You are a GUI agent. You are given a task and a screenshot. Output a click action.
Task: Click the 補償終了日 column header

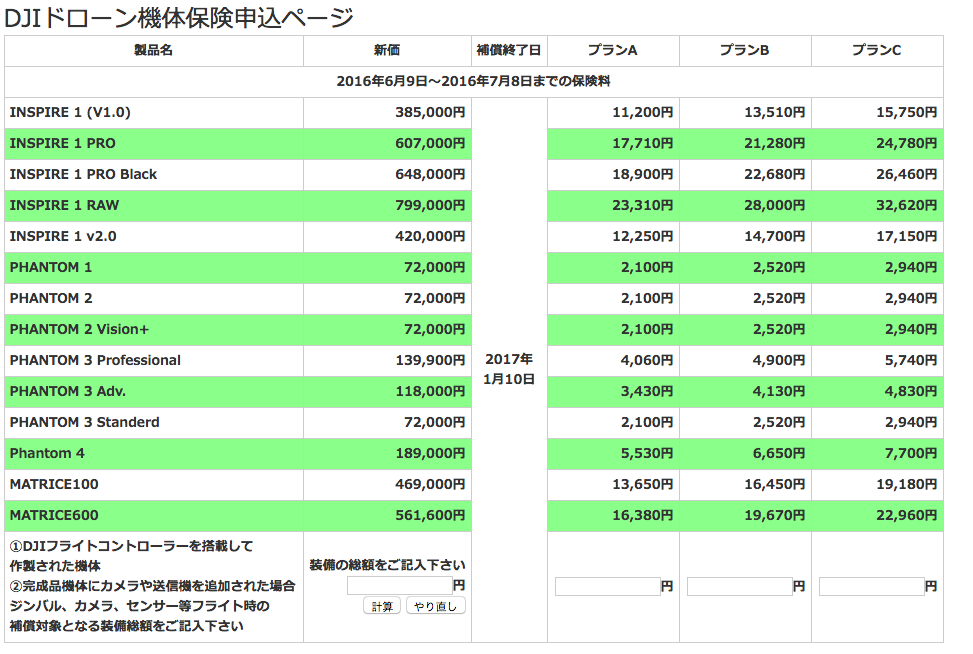[x=509, y=50]
